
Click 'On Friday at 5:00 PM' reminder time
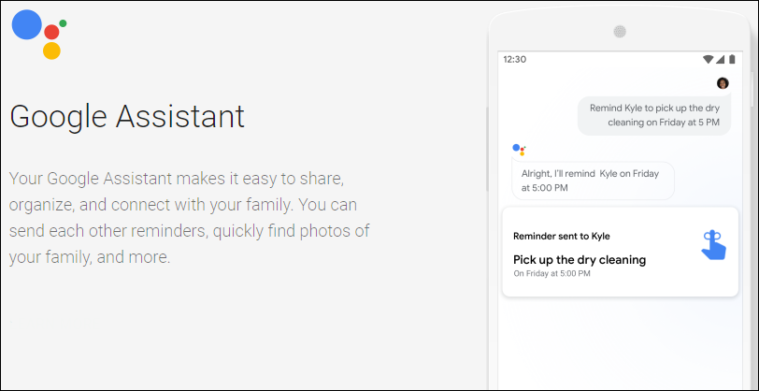tap(552, 274)
